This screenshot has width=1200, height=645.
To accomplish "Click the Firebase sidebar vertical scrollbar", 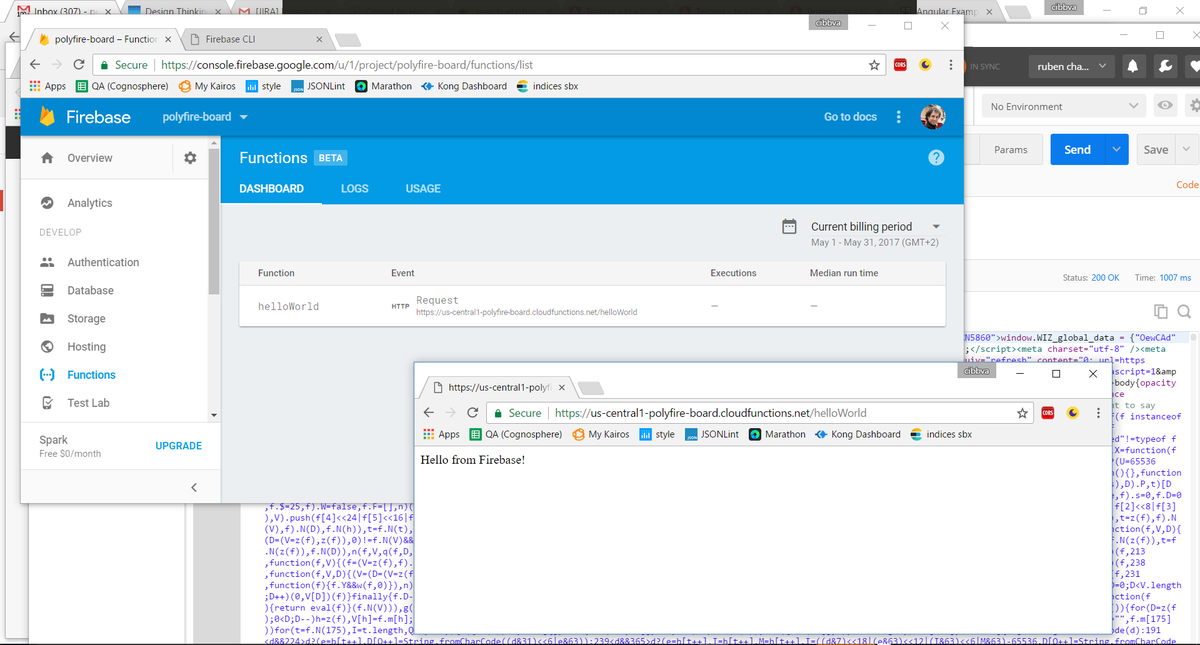I will coord(214,220).
